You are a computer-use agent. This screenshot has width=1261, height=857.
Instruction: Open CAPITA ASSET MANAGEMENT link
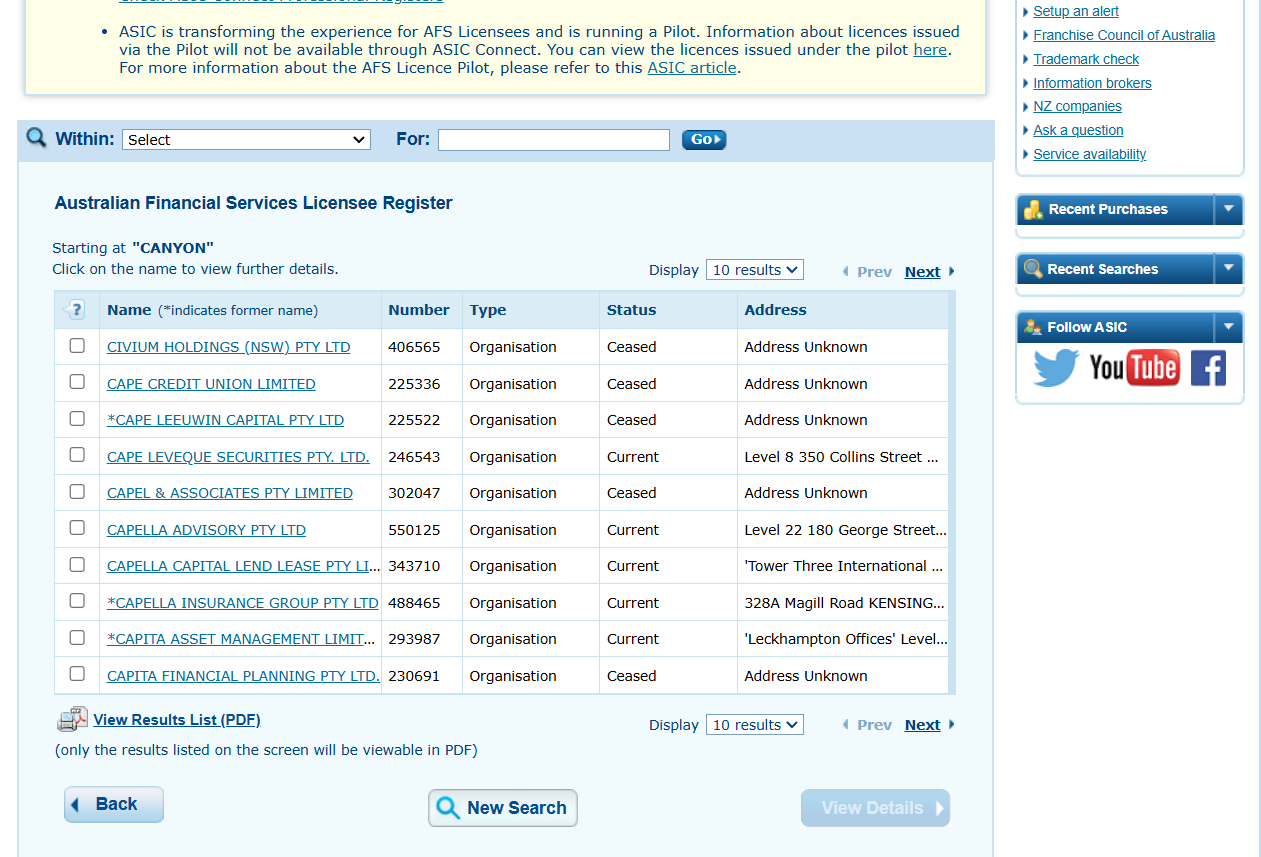point(242,639)
